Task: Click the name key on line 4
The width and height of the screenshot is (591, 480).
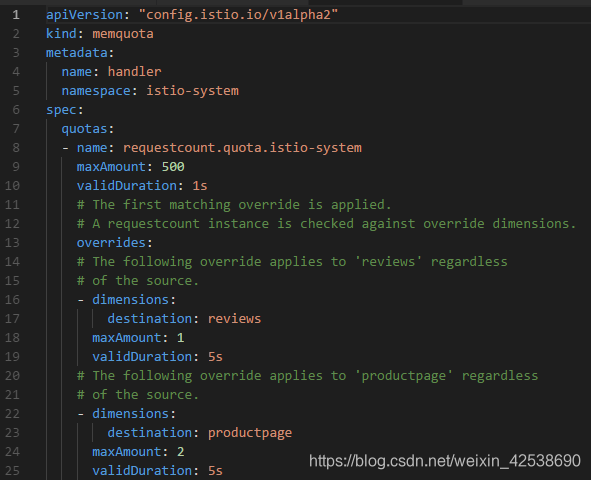Action: tap(77, 72)
